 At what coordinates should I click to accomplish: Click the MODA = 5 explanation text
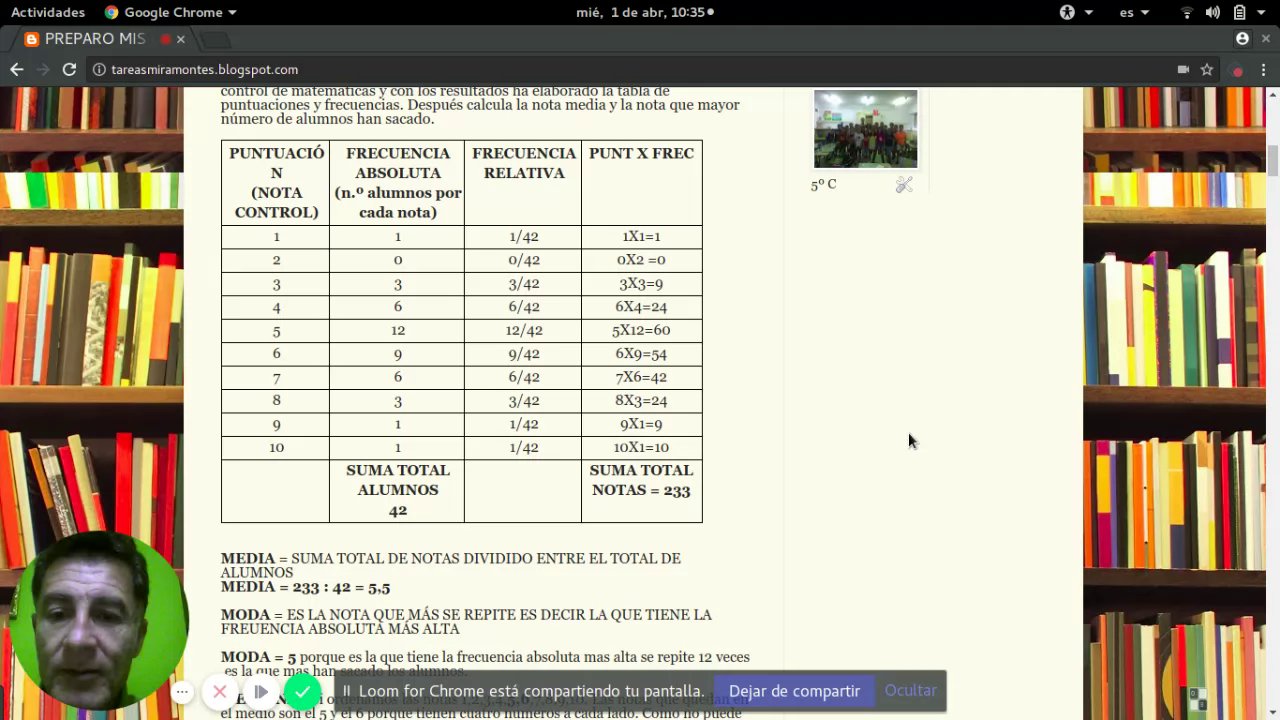coord(485,664)
